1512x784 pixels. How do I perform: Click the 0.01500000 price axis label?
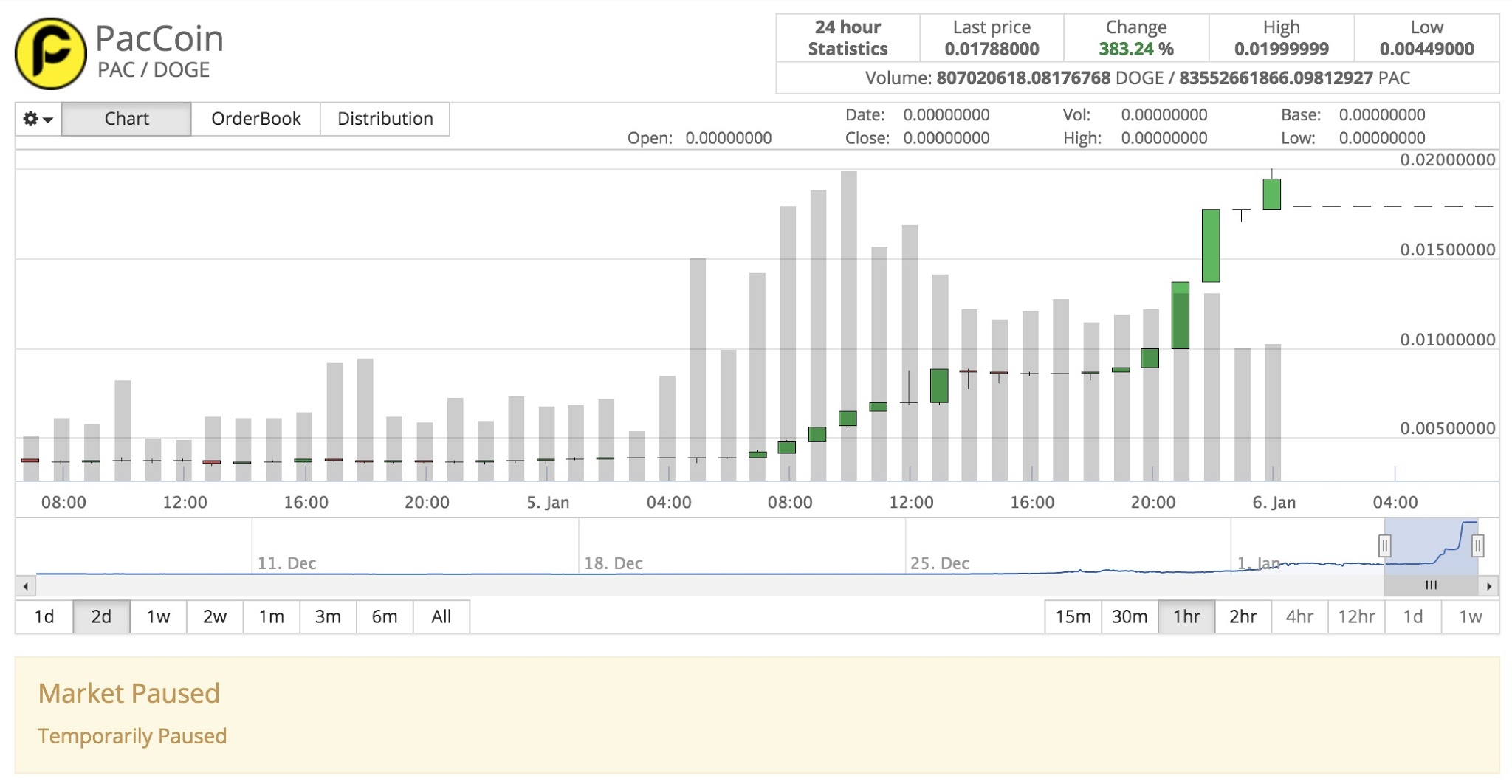(1447, 250)
